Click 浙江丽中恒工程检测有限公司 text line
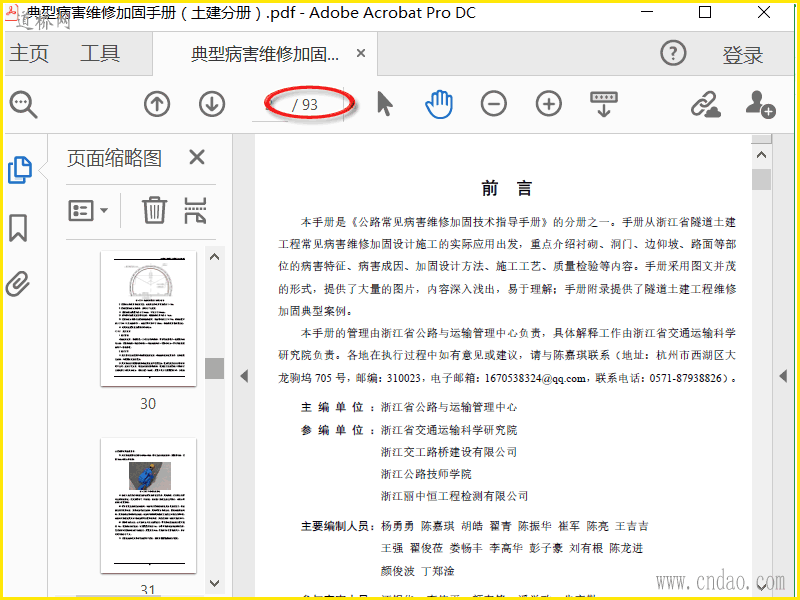 point(454,496)
